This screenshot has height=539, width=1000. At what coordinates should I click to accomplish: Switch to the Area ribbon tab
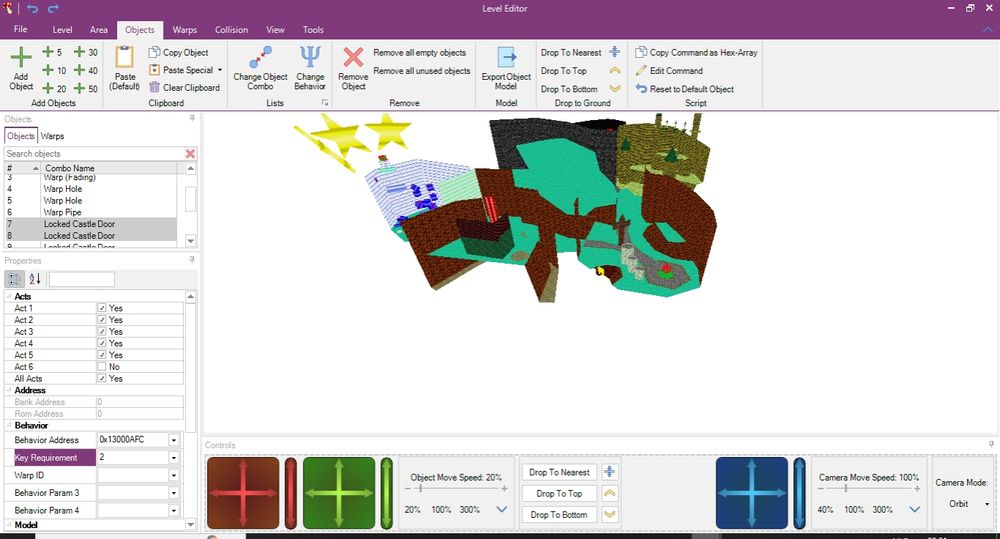(98, 30)
